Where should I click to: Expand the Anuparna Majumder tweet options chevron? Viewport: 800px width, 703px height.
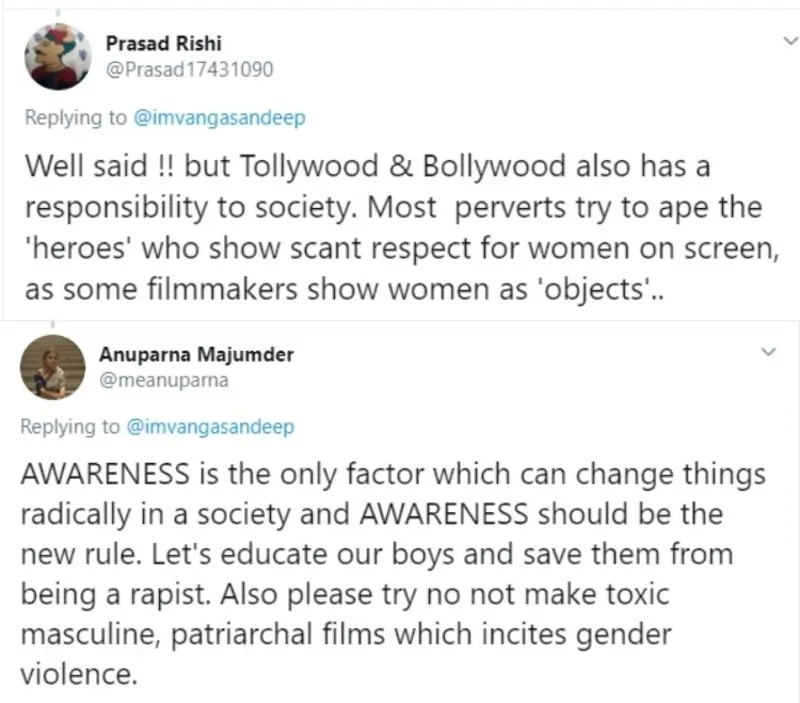tap(767, 353)
